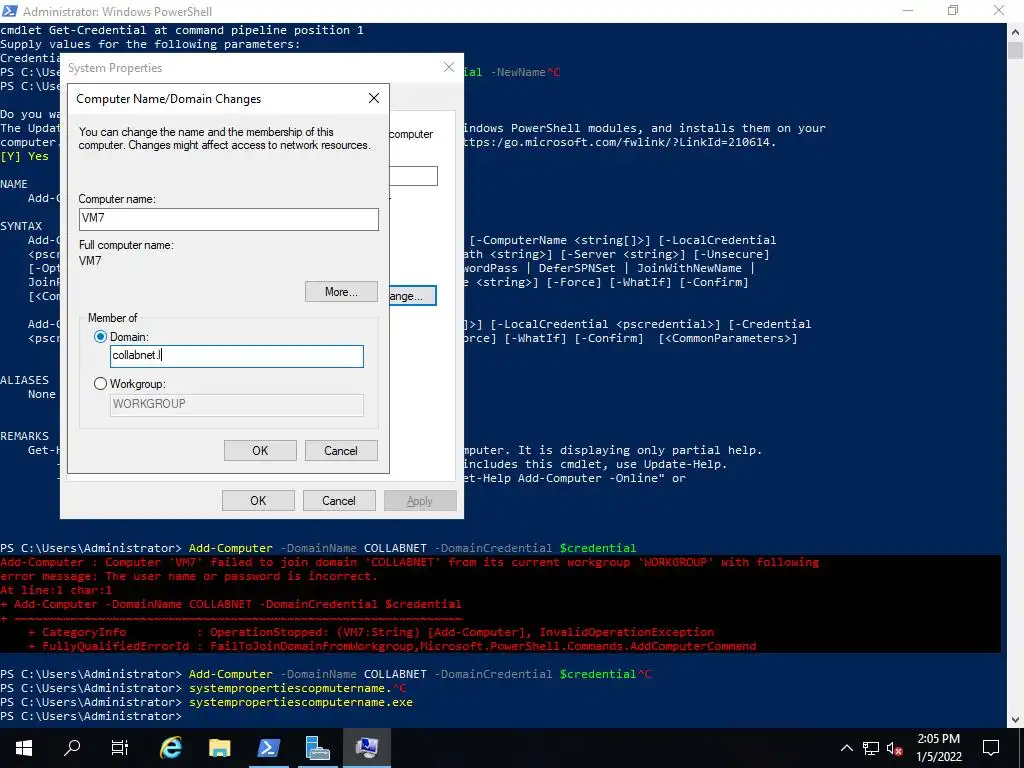Open muted volume tray icon

pyautogui.click(x=895, y=748)
